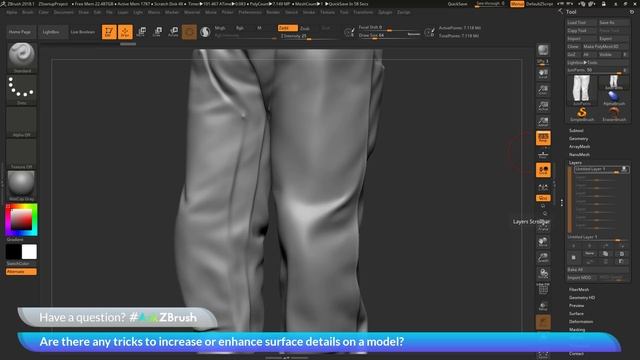This screenshot has width=640, height=360.
Task: Expand the Geometry section
Action: (x=578, y=139)
